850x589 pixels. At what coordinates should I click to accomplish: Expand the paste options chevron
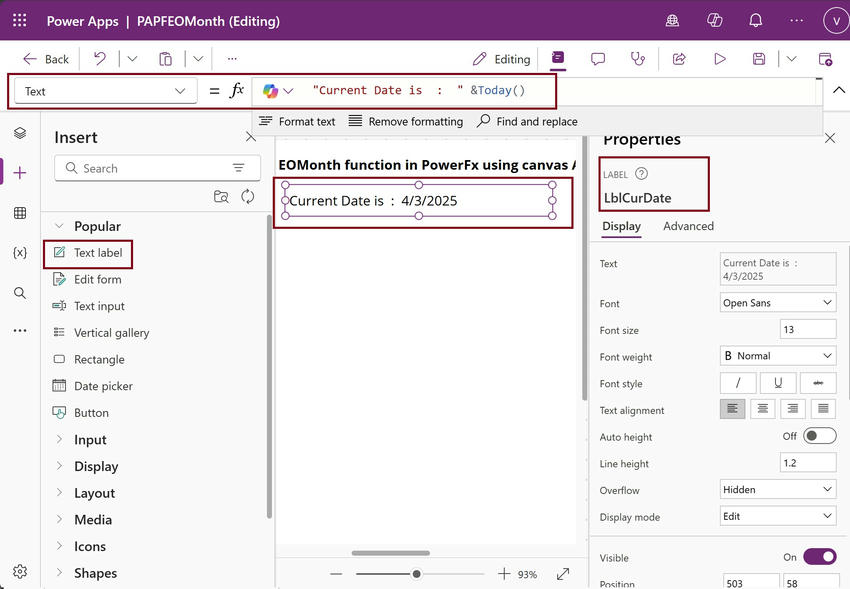[x=198, y=59]
